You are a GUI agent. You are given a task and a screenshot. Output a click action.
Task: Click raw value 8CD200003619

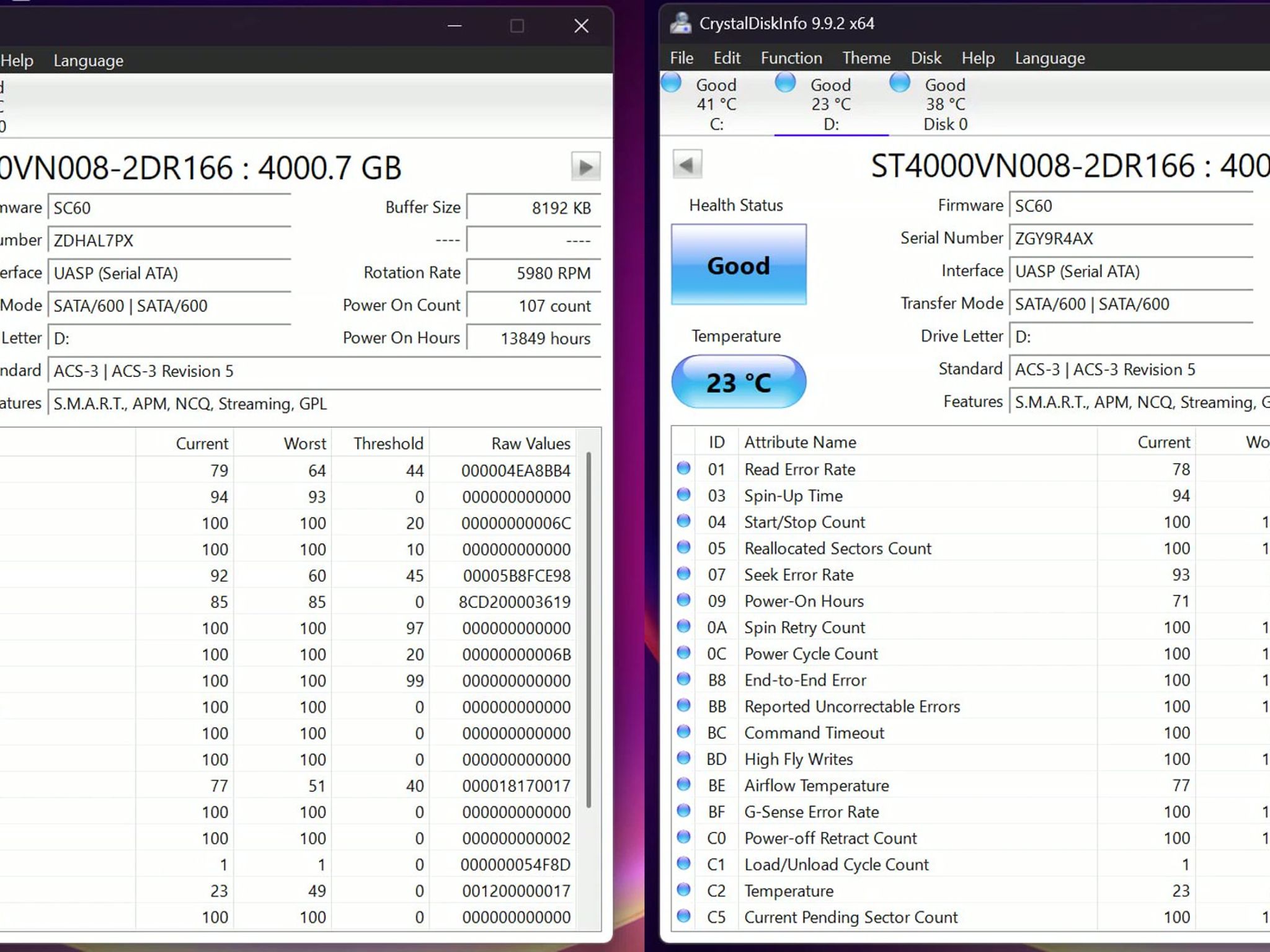point(514,602)
